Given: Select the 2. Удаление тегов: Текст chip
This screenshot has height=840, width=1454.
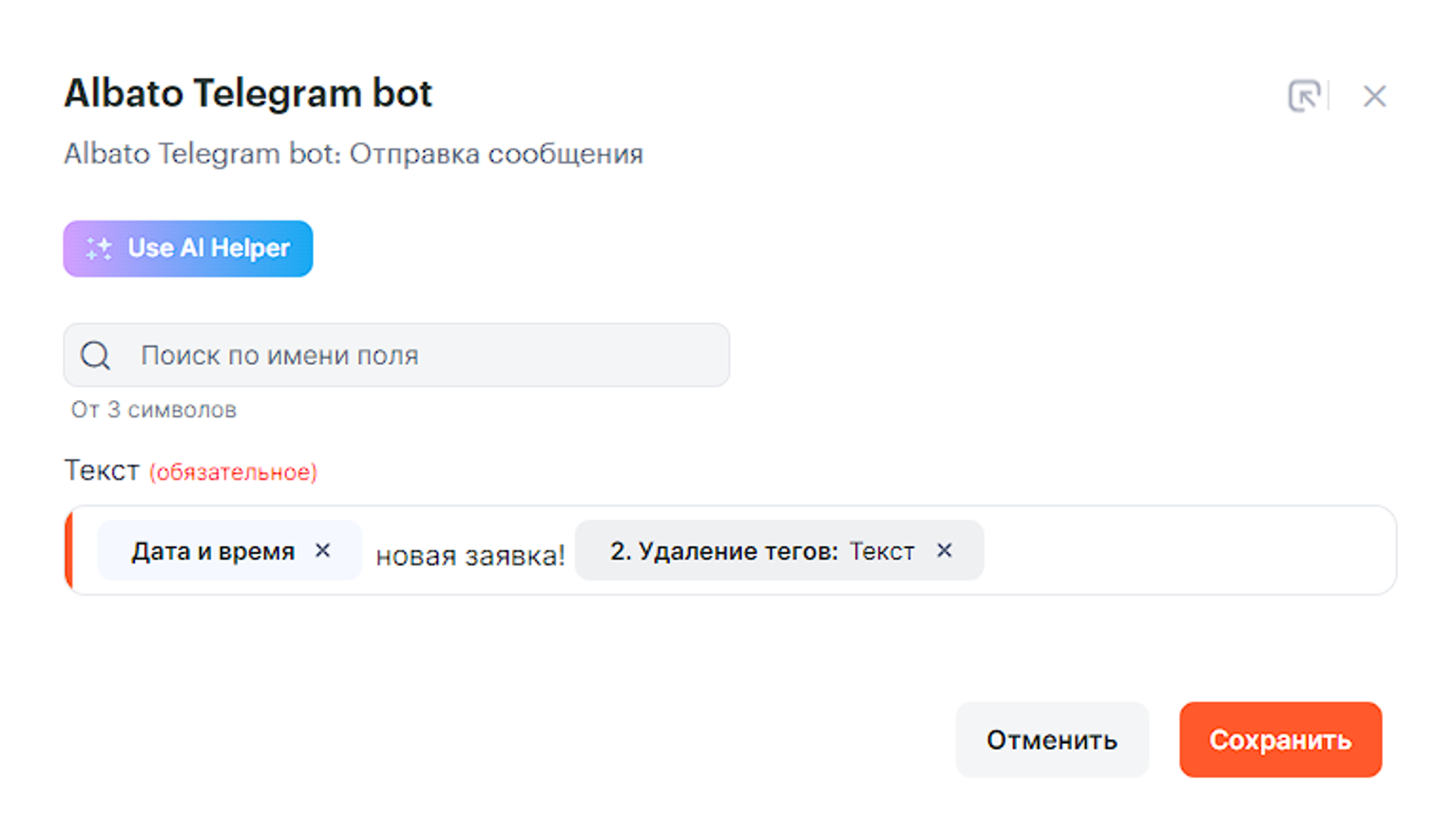Looking at the screenshot, I should (760, 551).
